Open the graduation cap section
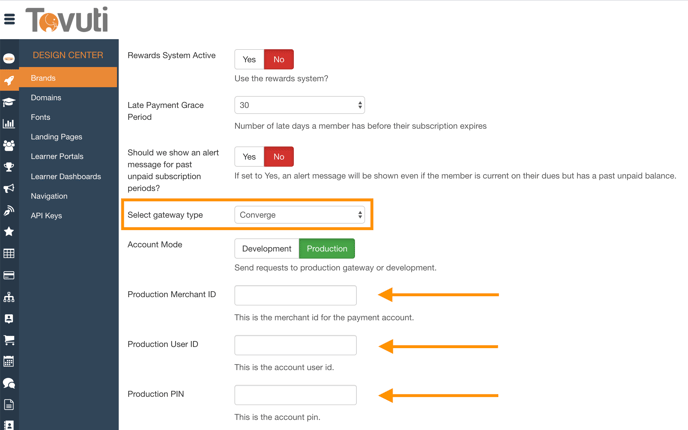Screen dimensions: 688x430 pos(9,101)
